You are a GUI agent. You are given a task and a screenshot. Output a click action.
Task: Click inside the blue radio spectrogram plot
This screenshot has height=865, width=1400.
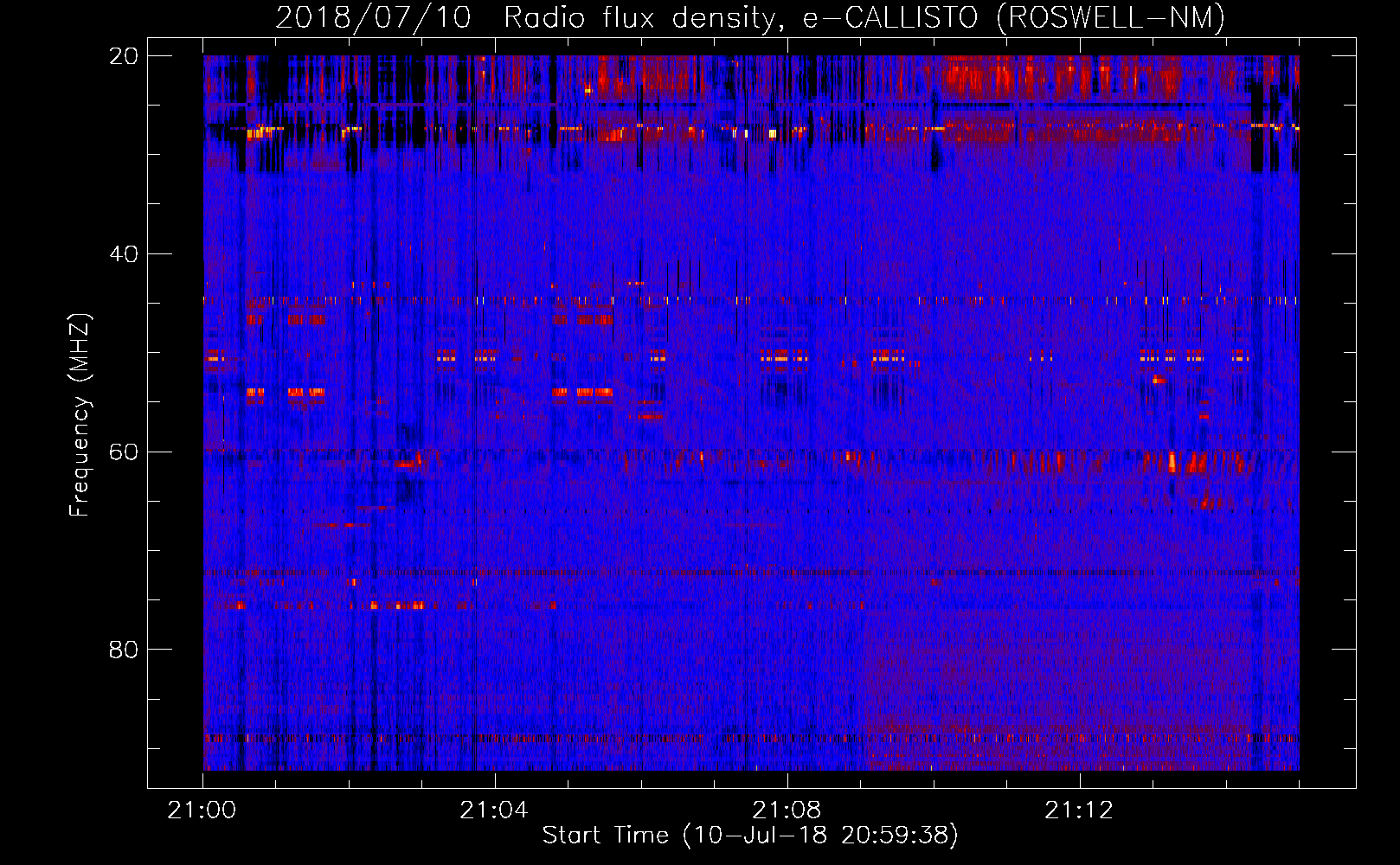[751, 413]
